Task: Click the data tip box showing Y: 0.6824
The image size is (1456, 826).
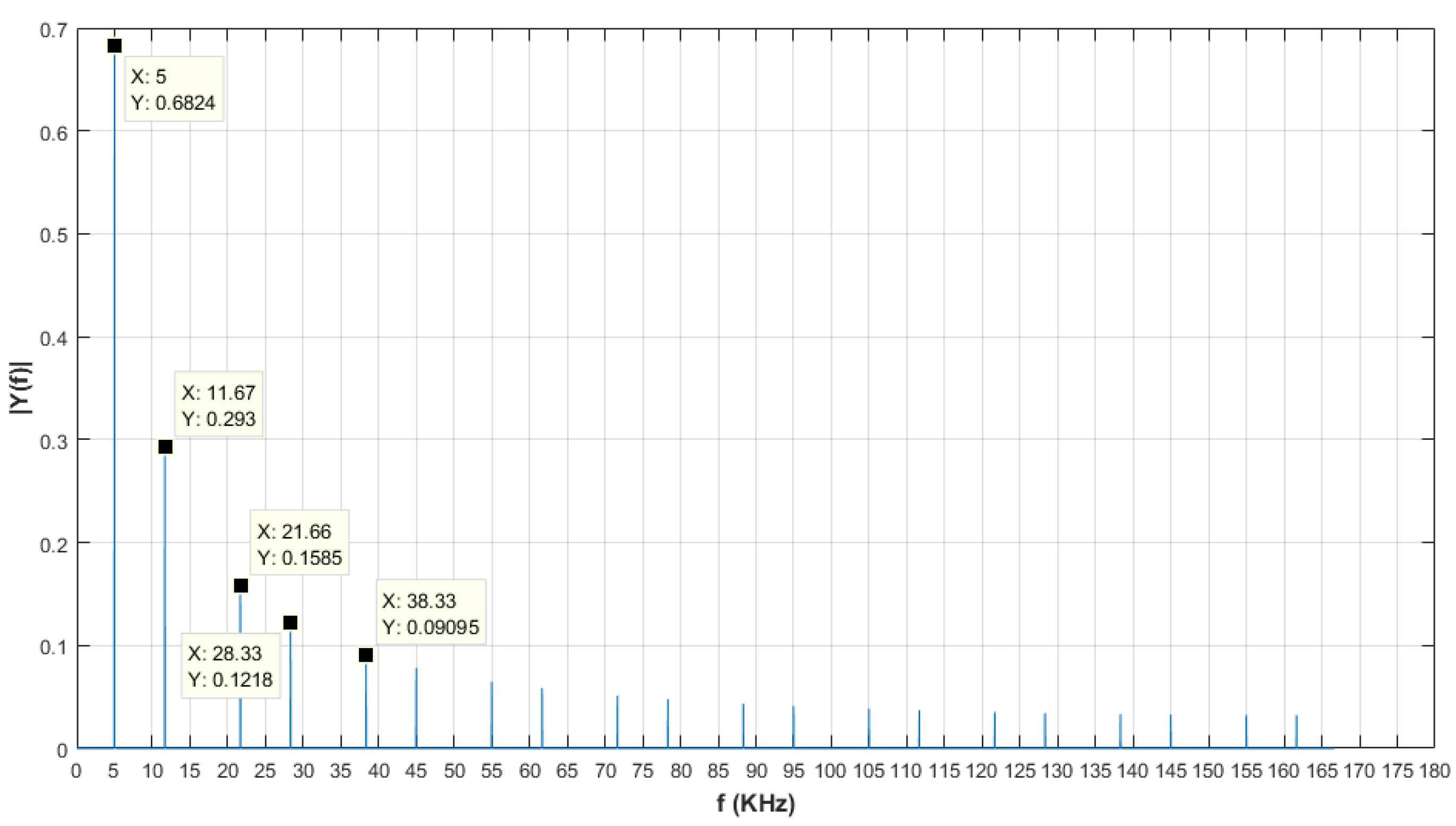Action: coord(174,89)
